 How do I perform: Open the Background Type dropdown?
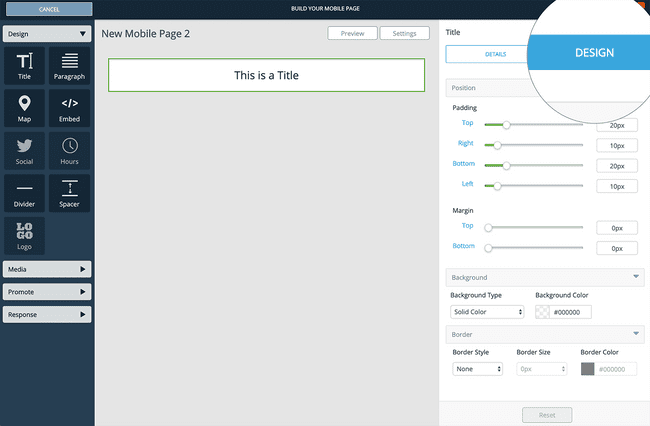click(x=487, y=312)
